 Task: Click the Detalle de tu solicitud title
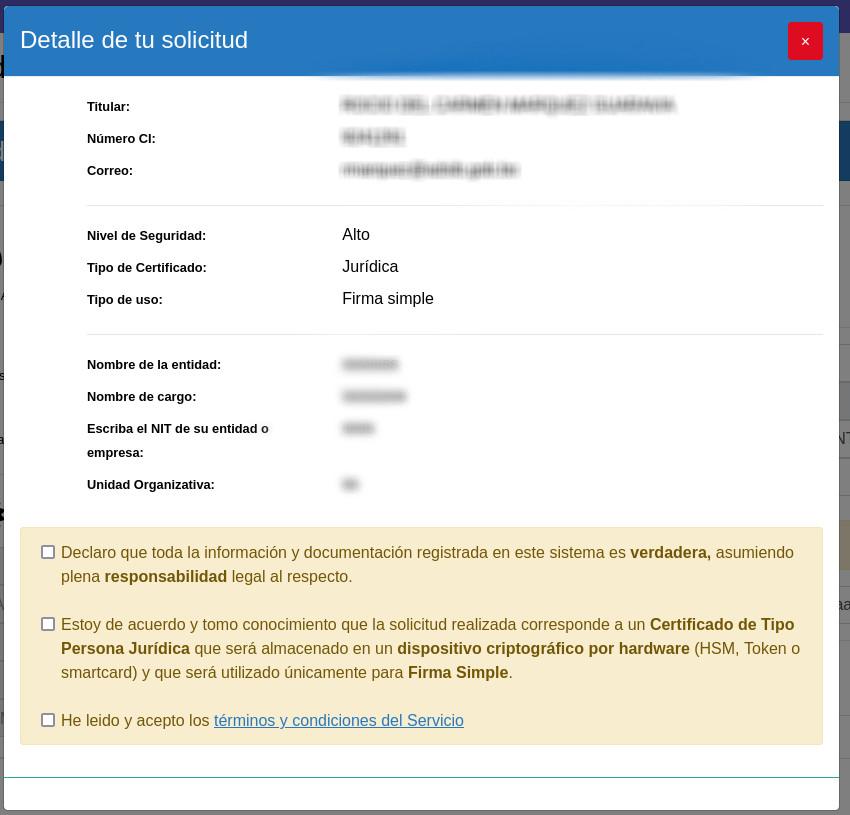pos(134,40)
